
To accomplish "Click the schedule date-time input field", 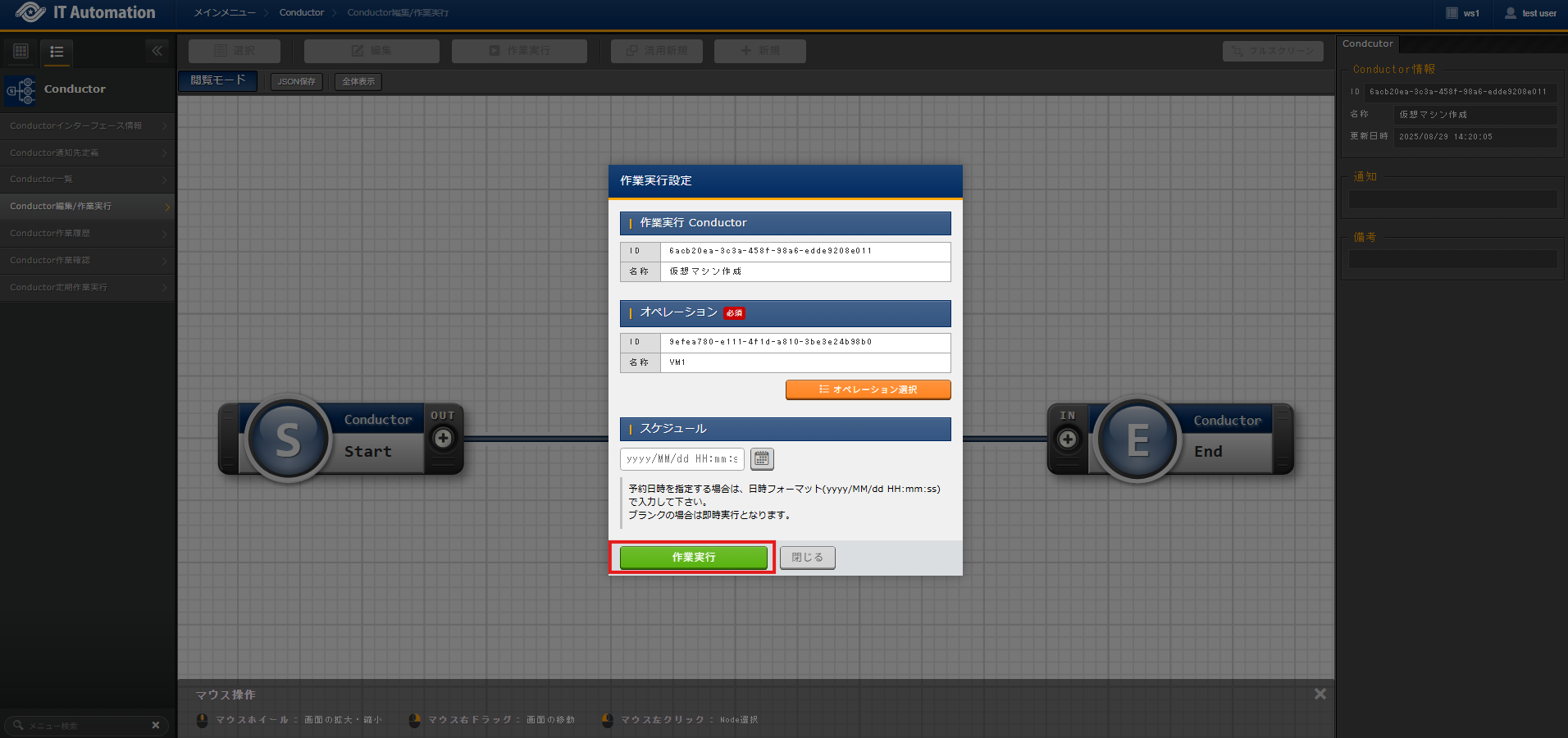I will click(681, 459).
